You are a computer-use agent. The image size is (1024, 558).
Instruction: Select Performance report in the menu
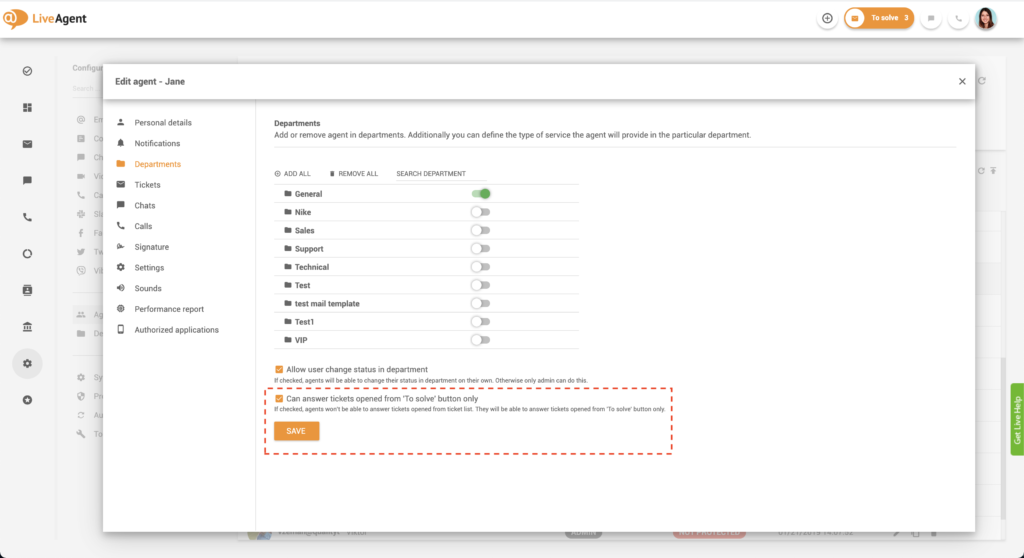click(x=169, y=309)
